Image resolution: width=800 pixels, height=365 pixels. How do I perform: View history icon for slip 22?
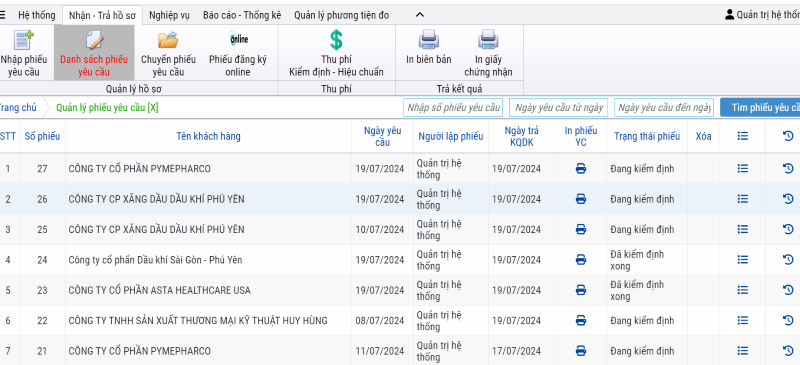point(788,321)
